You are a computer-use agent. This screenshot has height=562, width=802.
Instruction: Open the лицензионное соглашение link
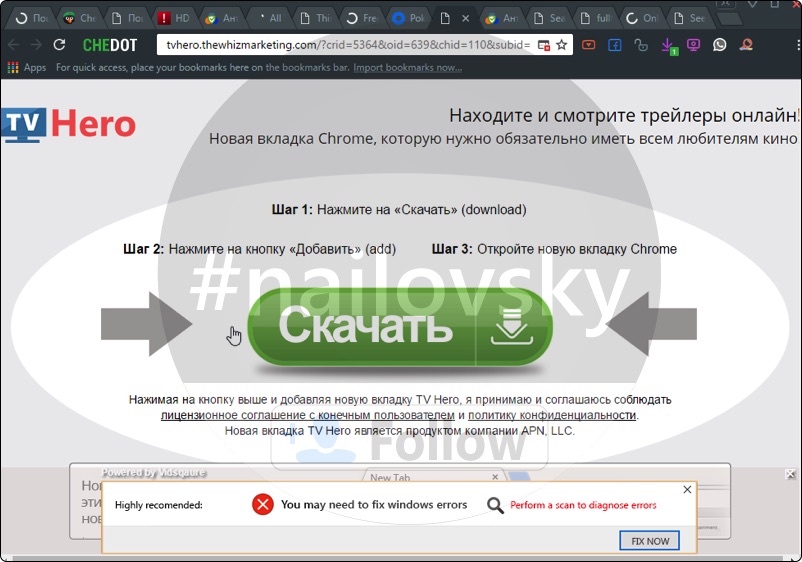(x=307, y=415)
